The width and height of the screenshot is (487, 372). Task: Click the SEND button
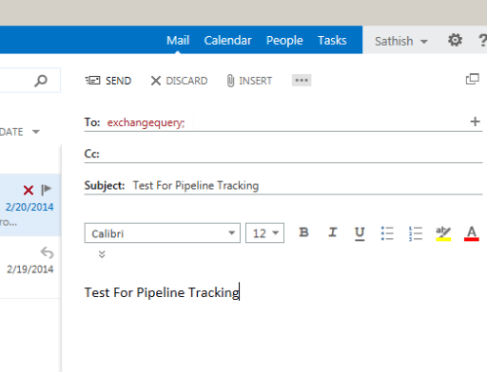click(108, 81)
